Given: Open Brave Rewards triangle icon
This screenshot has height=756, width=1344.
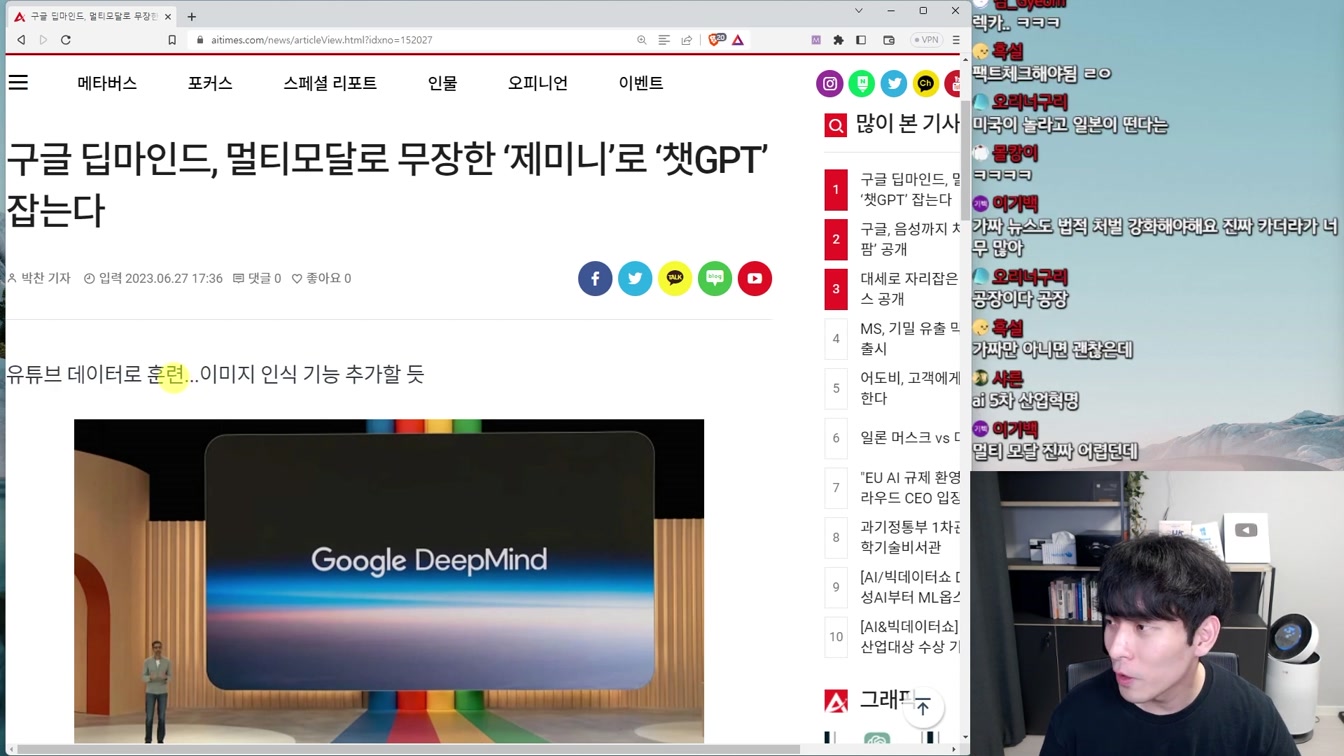Looking at the screenshot, I should pos(738,40).
